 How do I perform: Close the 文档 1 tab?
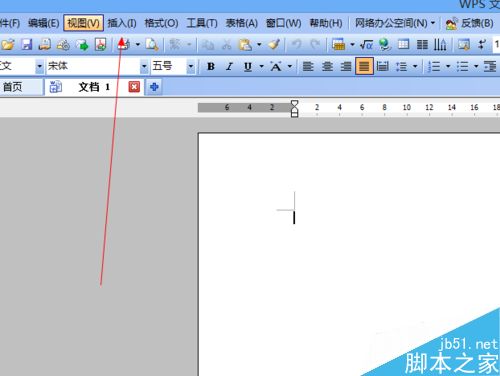click(134, 87)
